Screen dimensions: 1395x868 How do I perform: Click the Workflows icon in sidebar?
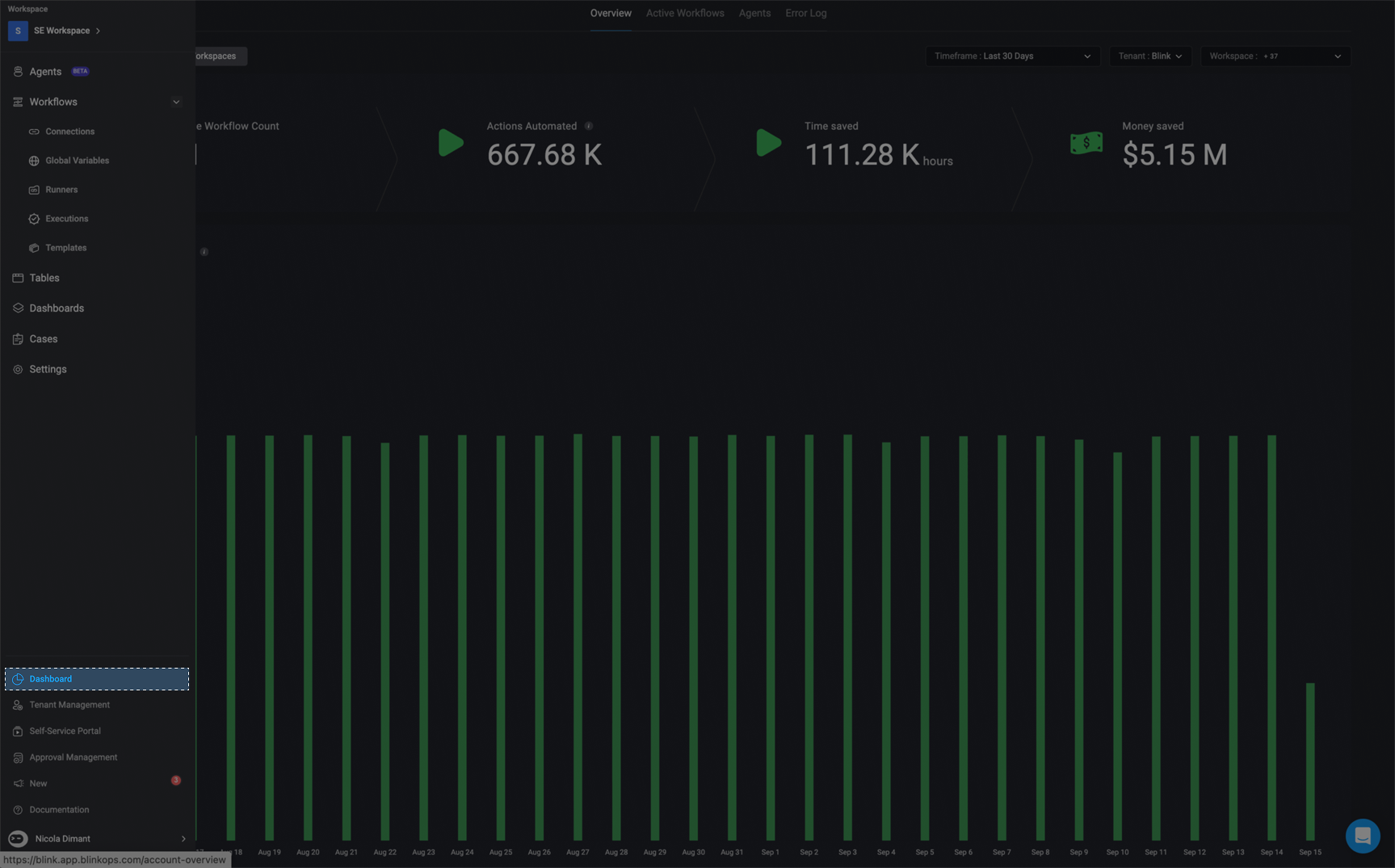18,102
